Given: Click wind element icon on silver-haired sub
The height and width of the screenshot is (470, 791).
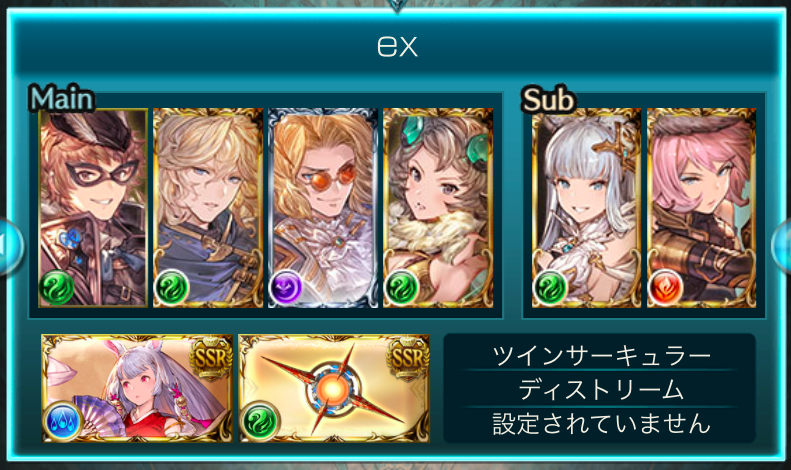Looking at the screenshot, I should pyautogui.click(x=550, y=288).
